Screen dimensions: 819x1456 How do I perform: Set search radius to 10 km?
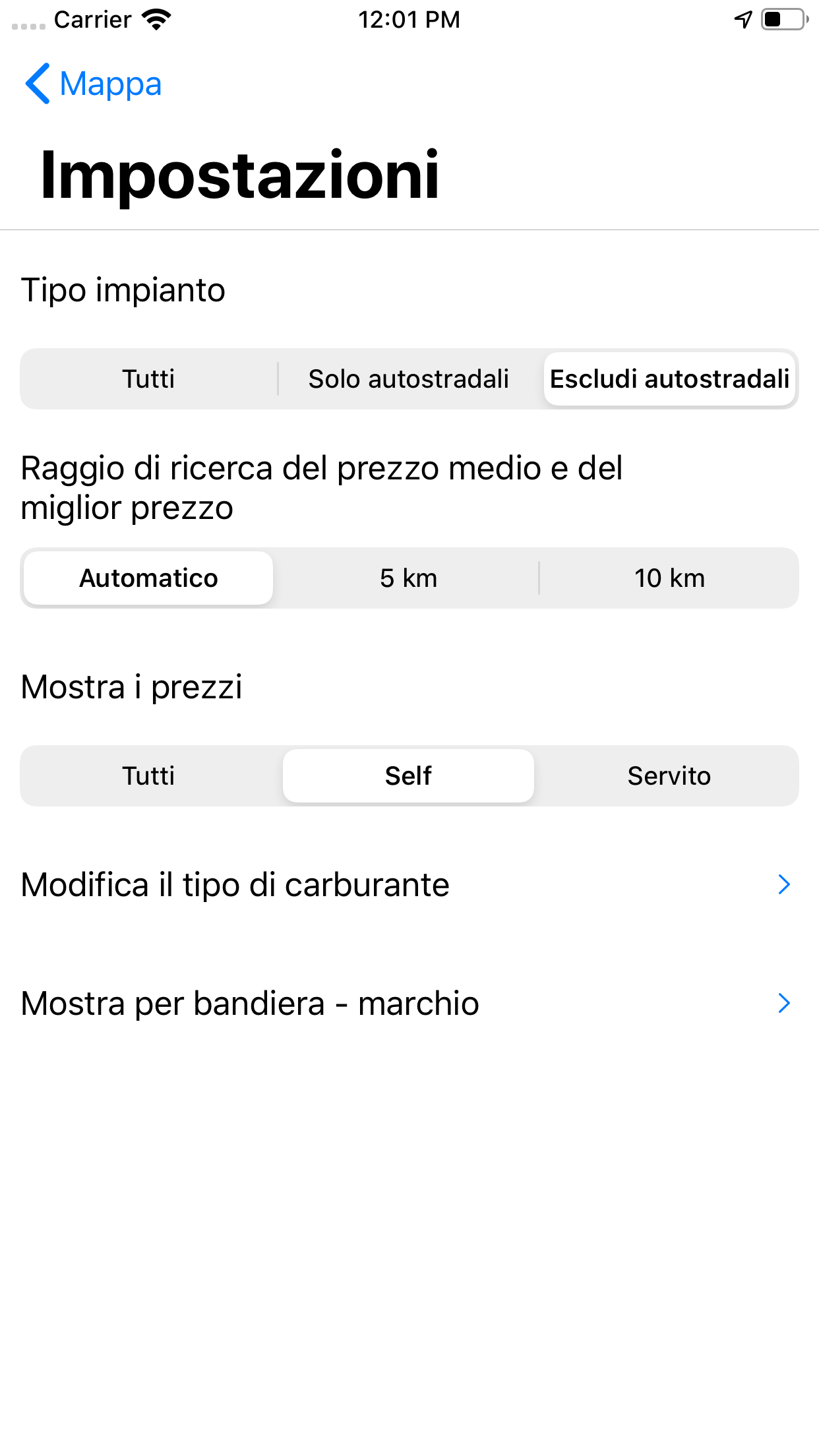669,578
